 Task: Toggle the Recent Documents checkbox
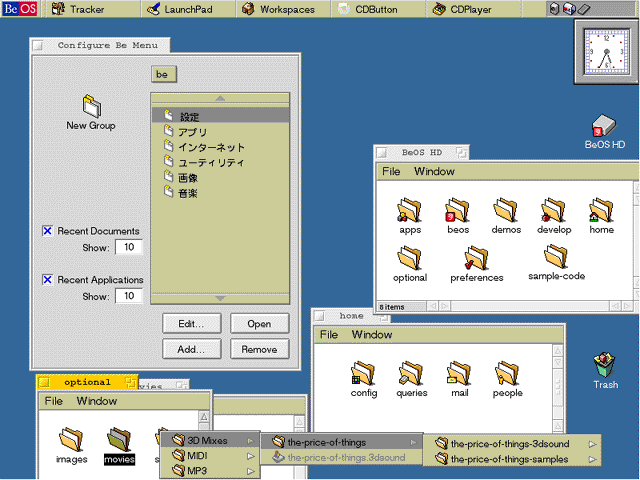47,231
